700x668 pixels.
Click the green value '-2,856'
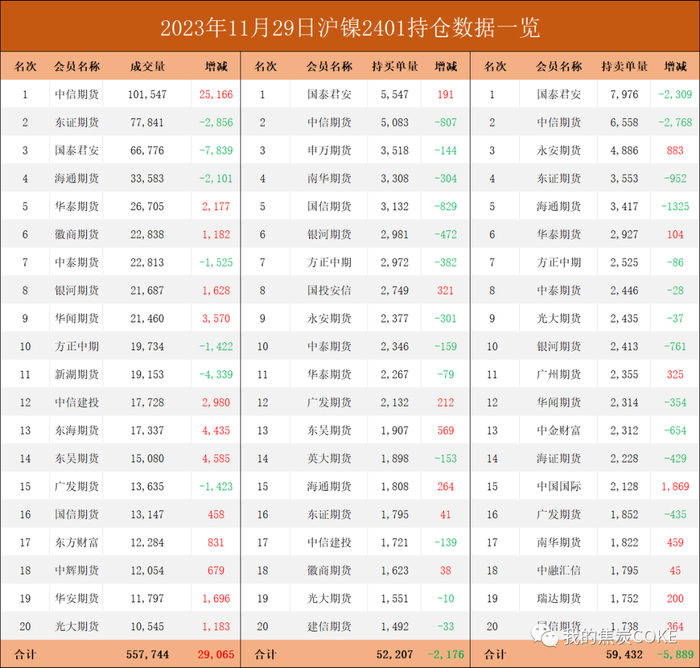point(216,123)
